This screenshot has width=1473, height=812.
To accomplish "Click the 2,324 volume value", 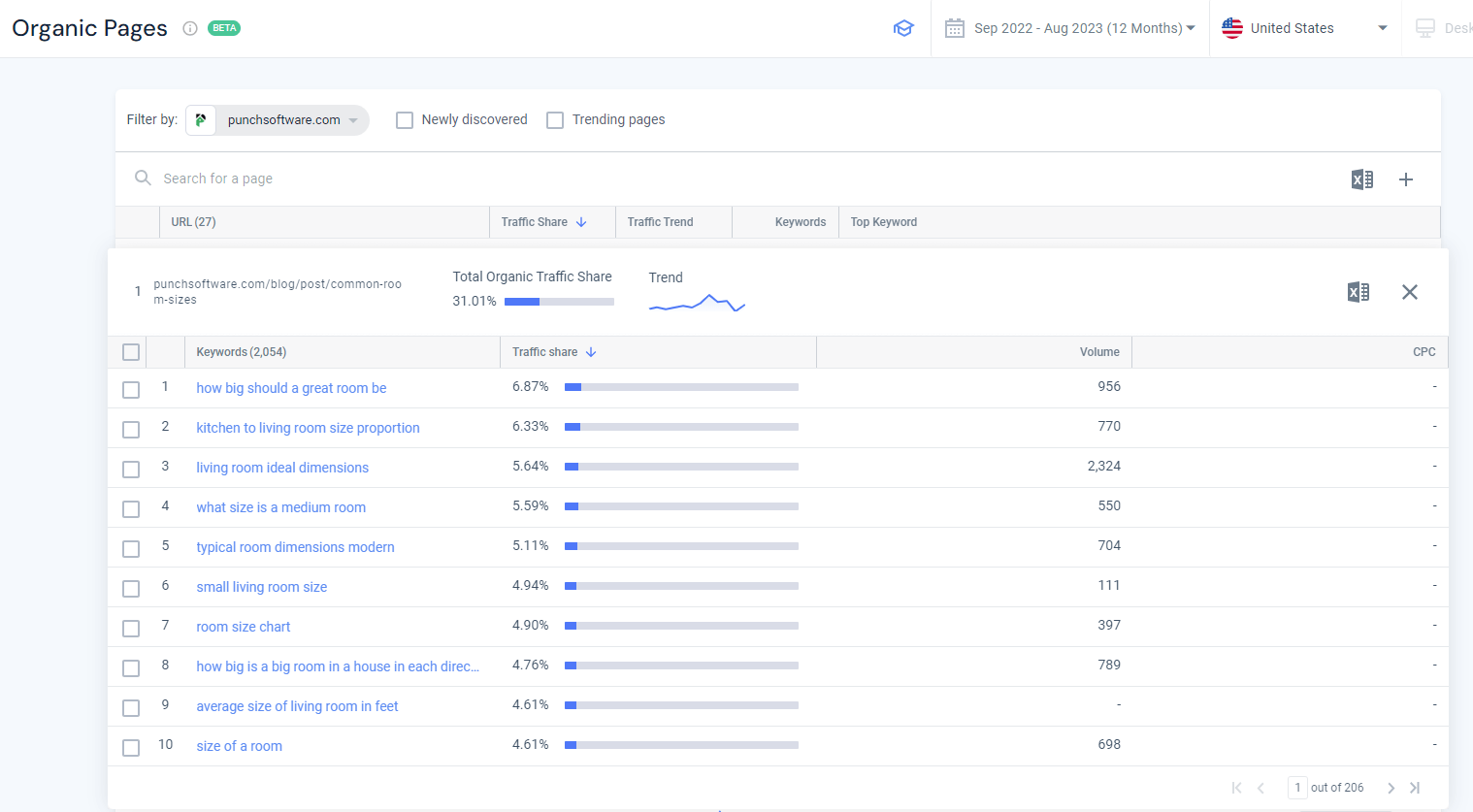I will point(1104,466).
